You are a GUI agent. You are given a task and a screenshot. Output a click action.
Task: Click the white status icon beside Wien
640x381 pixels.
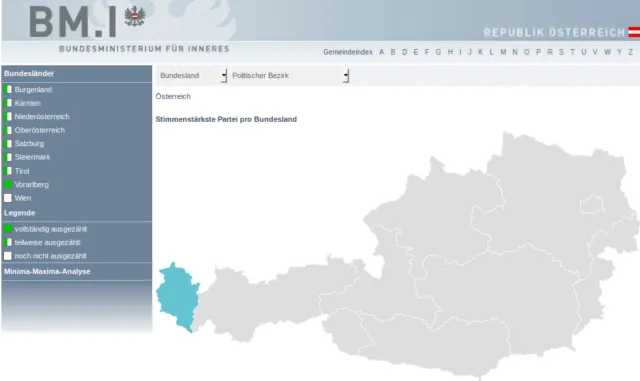click(x=8, y=198)
